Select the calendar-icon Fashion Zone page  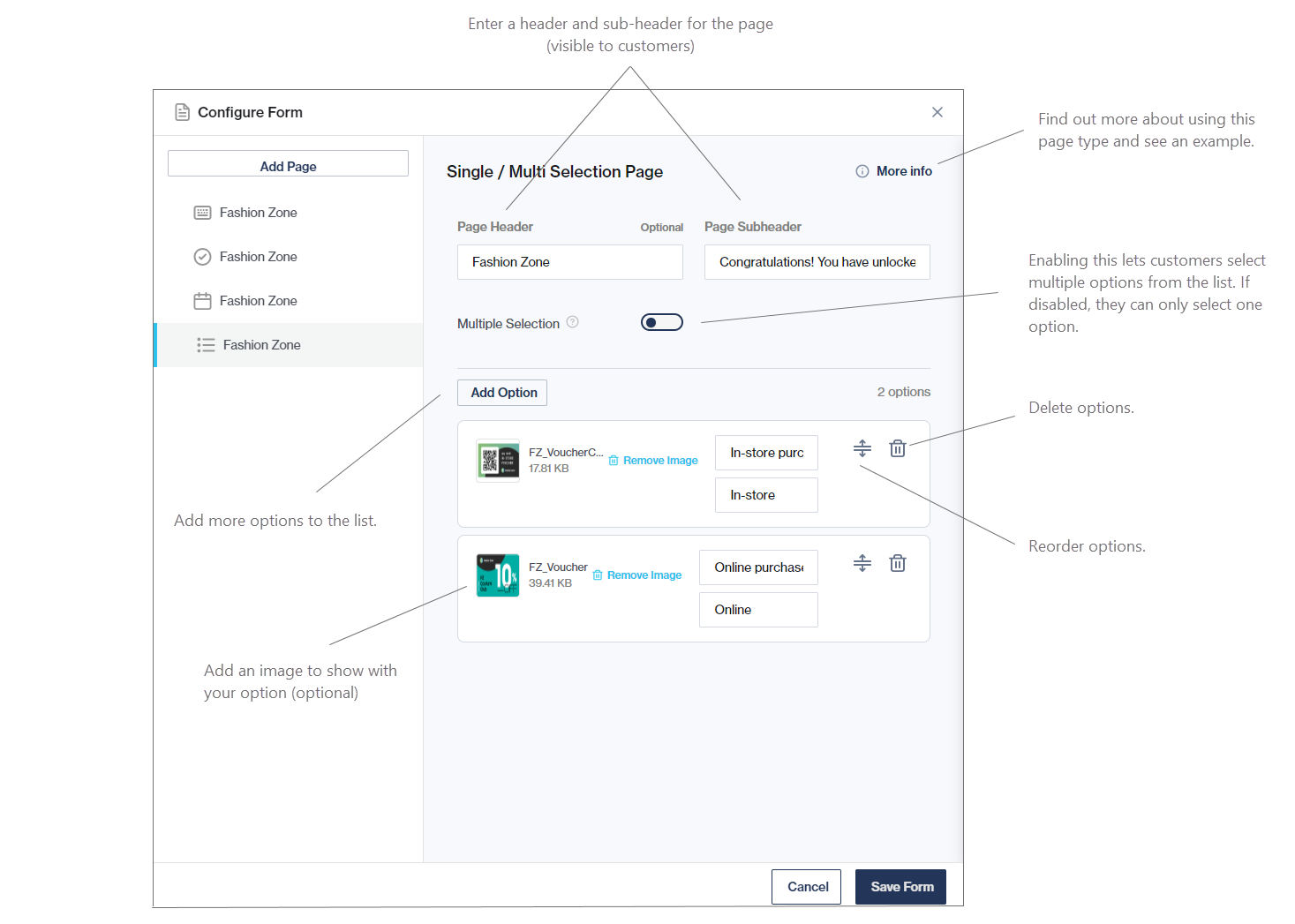coord(258,301)
